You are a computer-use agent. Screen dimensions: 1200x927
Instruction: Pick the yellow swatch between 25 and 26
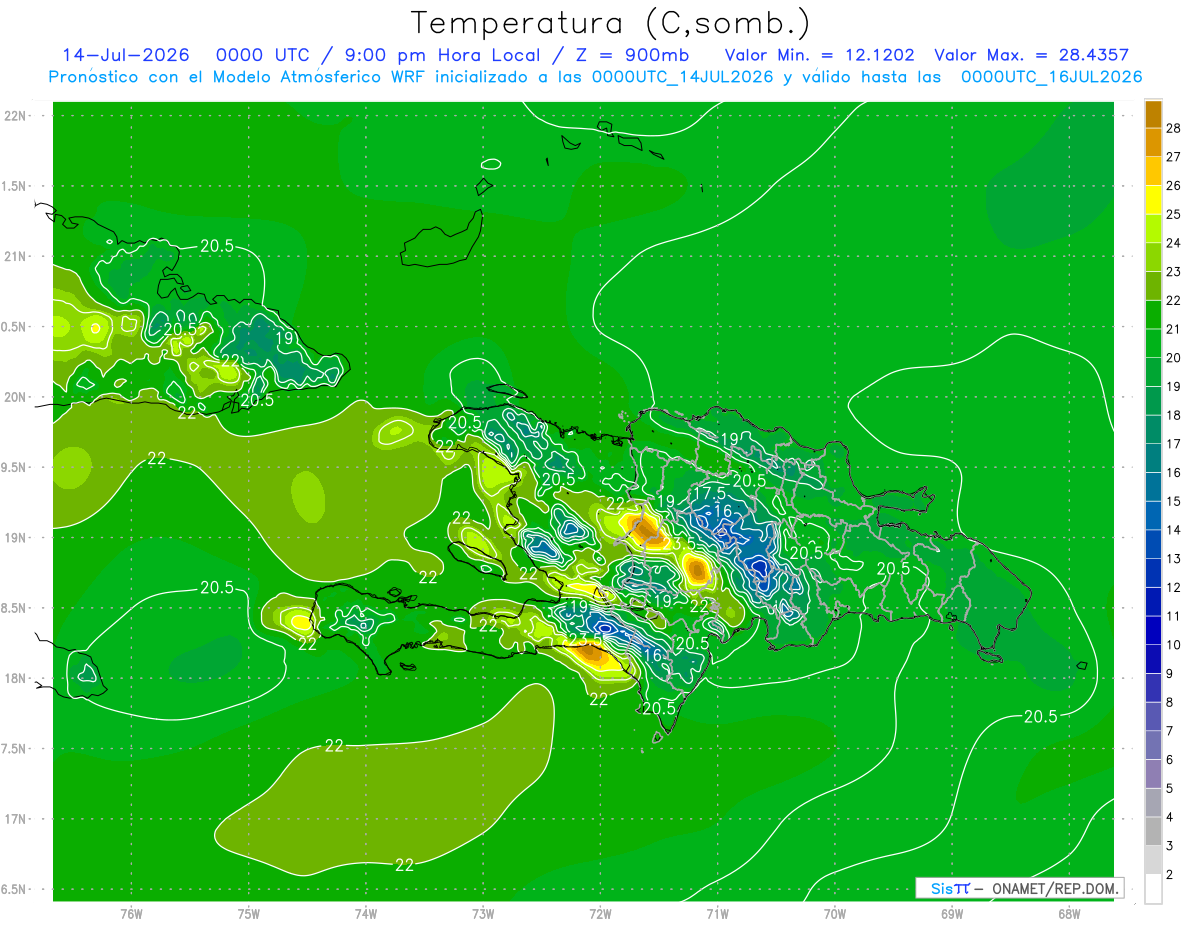click(1153, 199)
